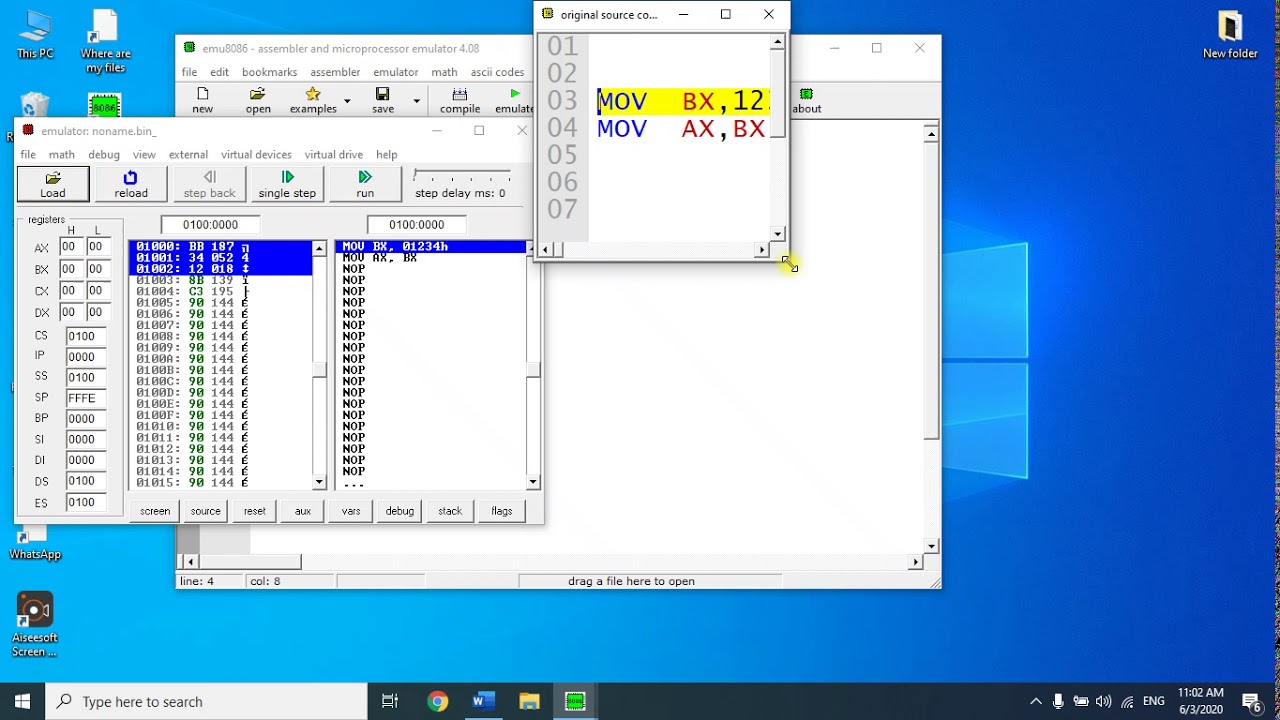Screen dimensions: 1280x720
Task: Open Google Chrome from the taskbar
Action: (437, 702)
